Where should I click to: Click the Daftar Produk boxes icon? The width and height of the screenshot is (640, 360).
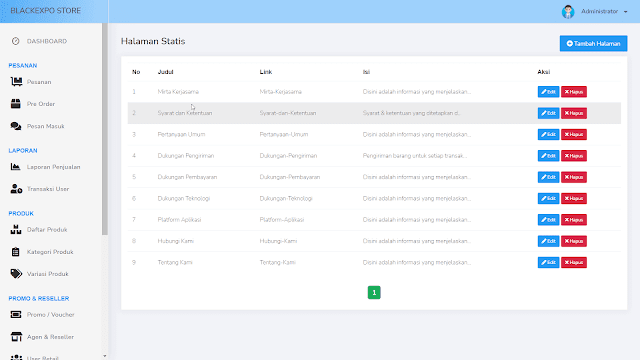[x=16, y=229]
